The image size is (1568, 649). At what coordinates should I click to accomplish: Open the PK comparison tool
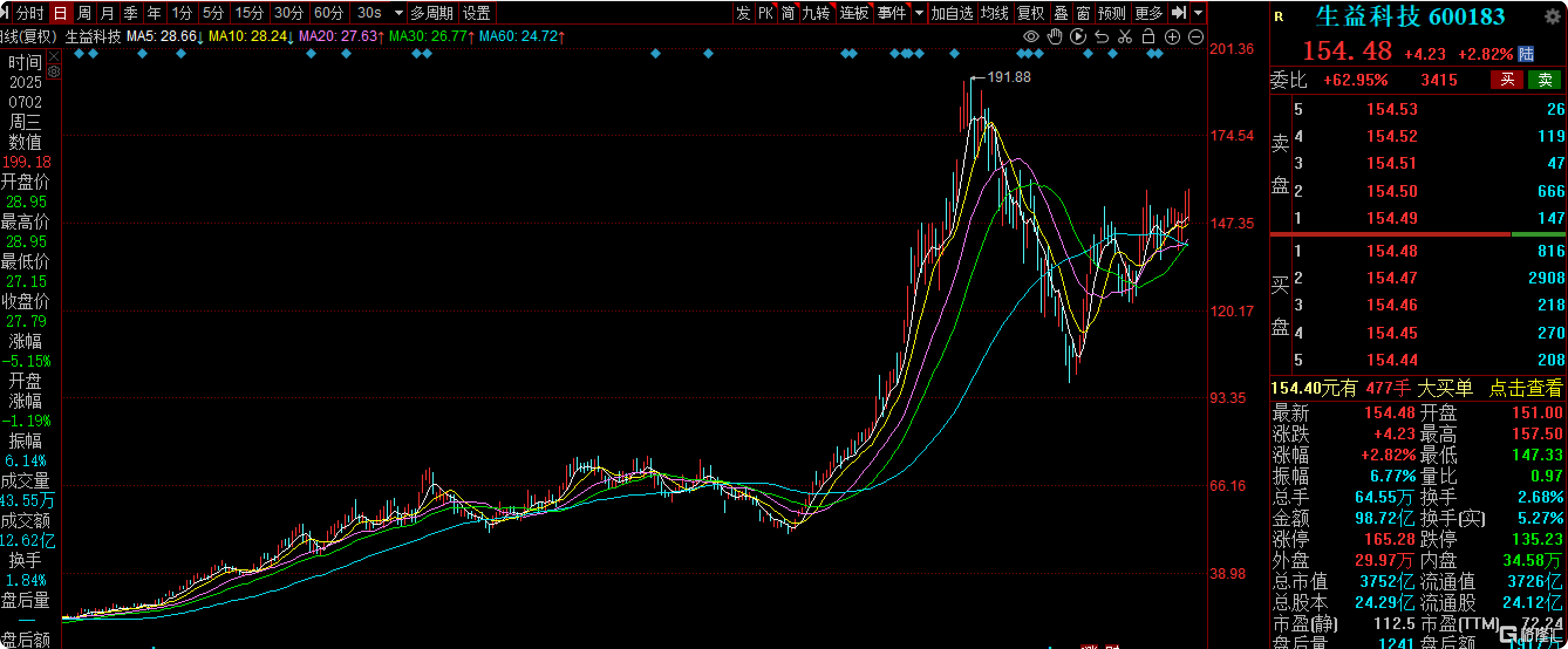[x=765, y=13]
